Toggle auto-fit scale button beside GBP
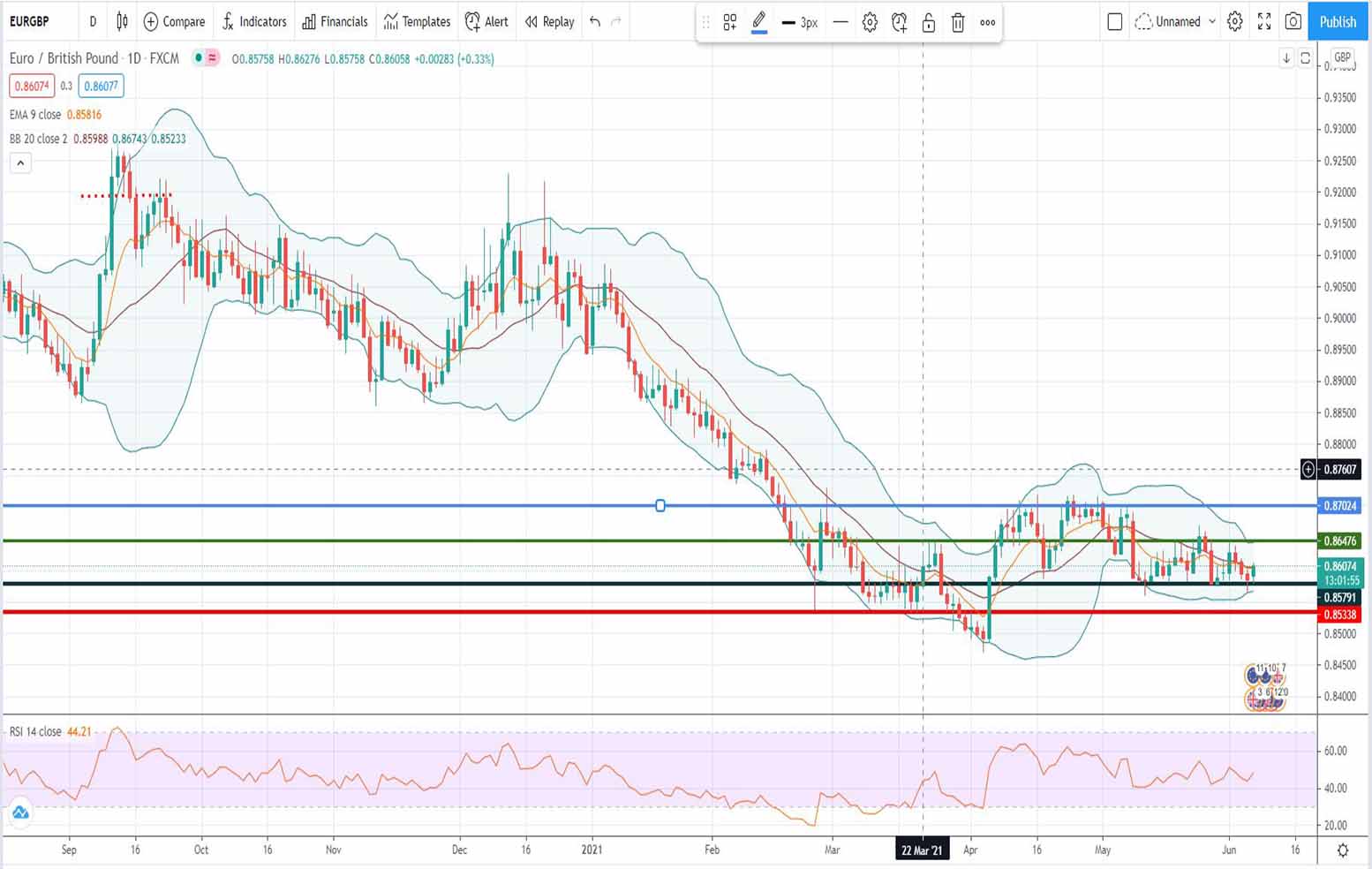 (1305, 58)
